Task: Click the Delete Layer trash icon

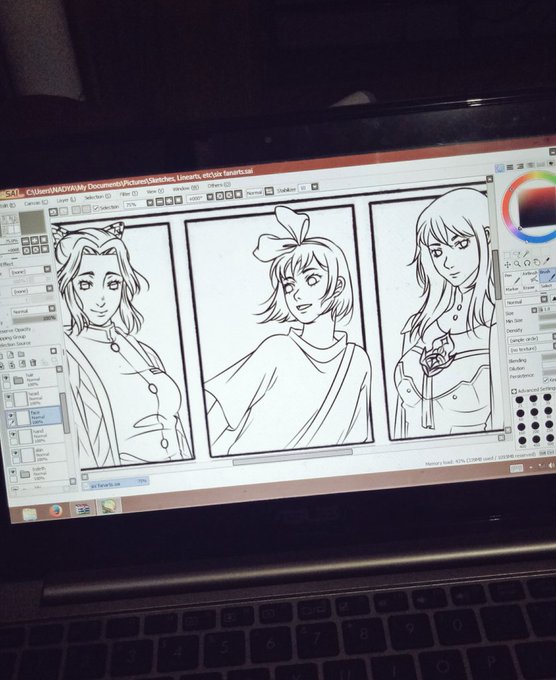Action: click(33, 363)
